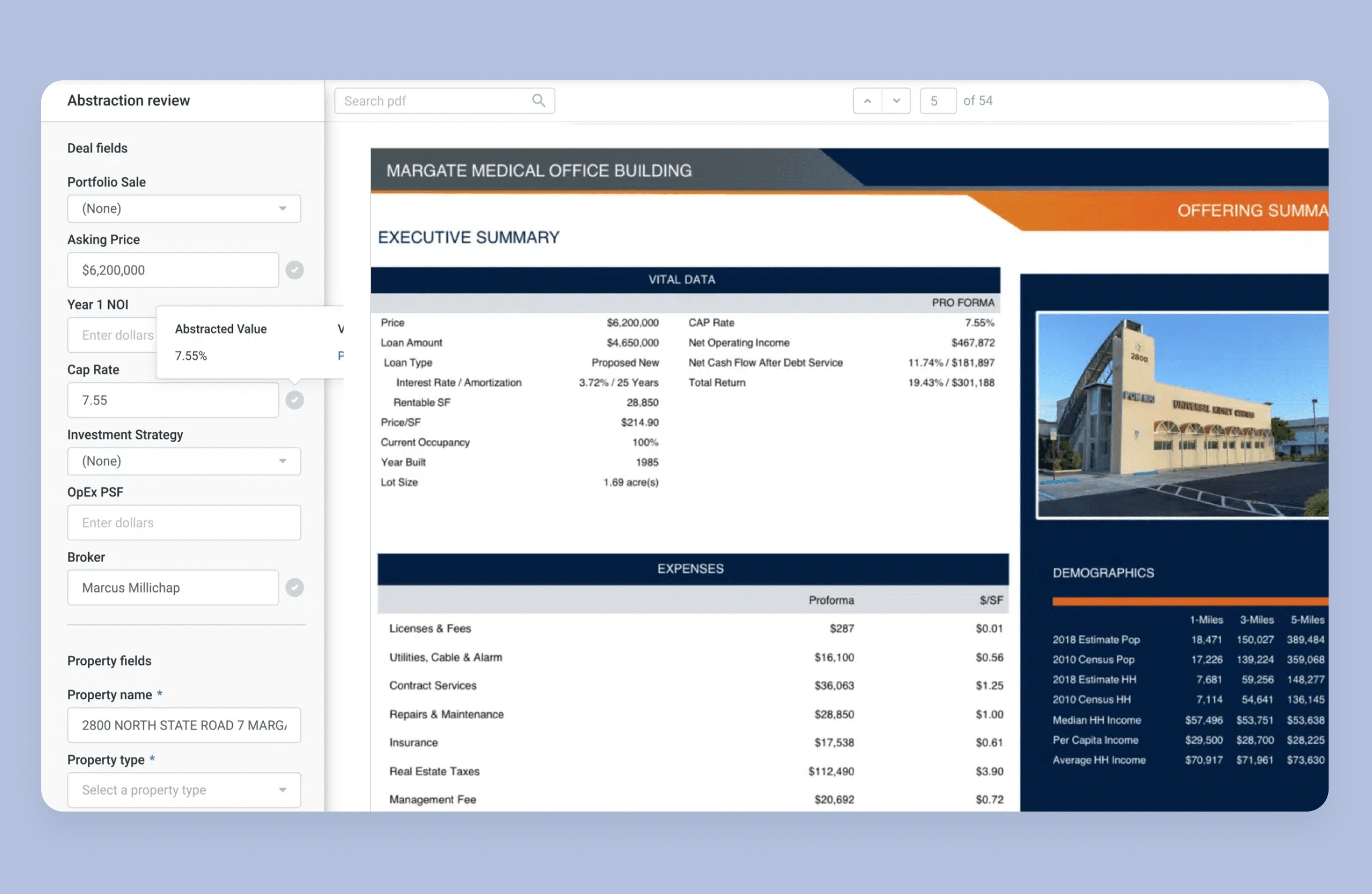The image size is (1372, 894).
Task: Click Lot Size value 1.69 acre(s)
Action: tap(631, 482)
